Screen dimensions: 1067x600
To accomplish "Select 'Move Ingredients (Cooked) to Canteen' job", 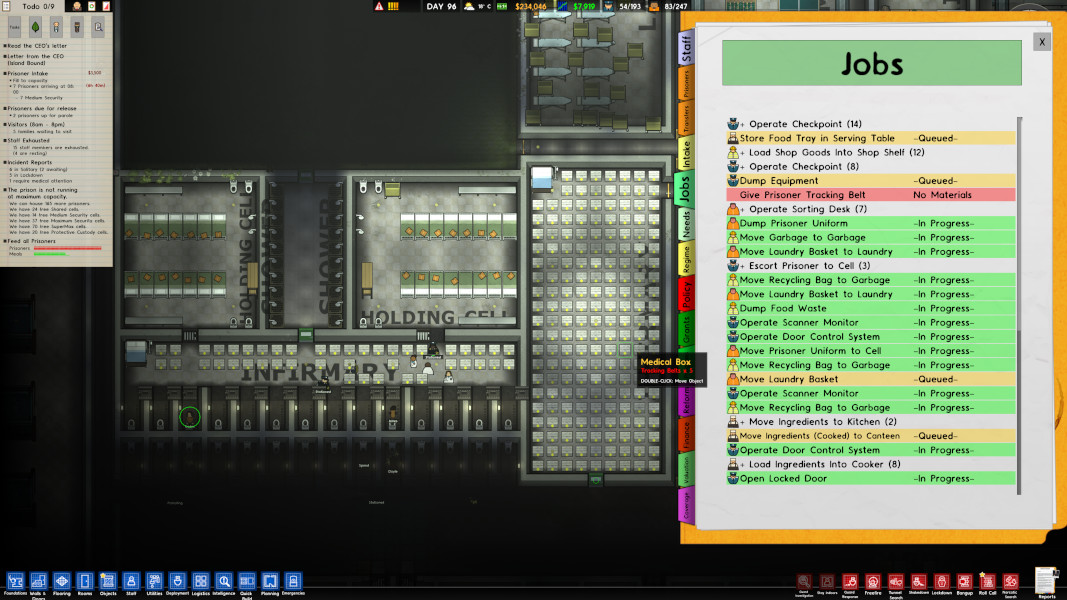I will (x=871, y=435).
